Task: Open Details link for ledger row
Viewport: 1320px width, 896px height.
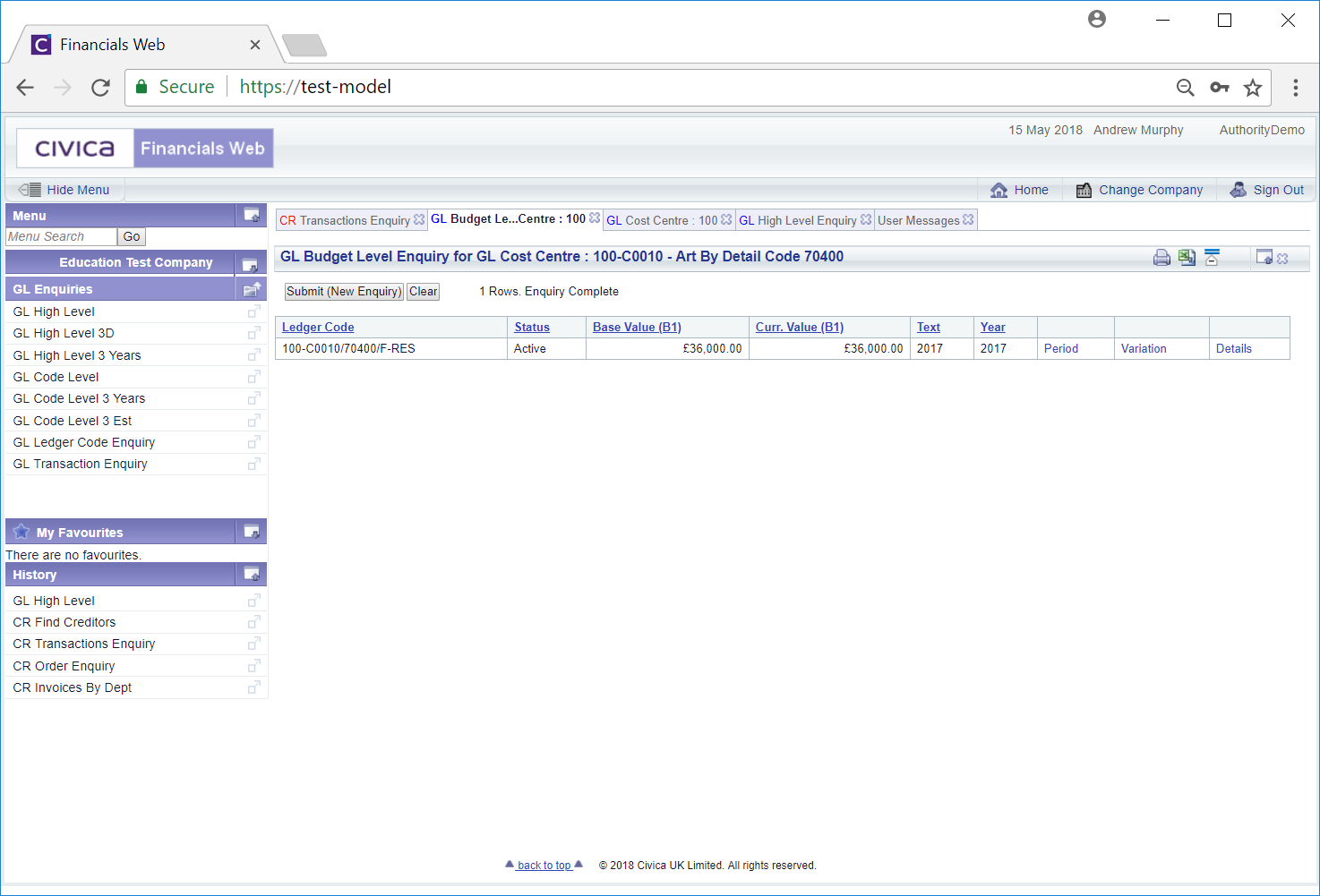Action: (x=1234, y=349)
